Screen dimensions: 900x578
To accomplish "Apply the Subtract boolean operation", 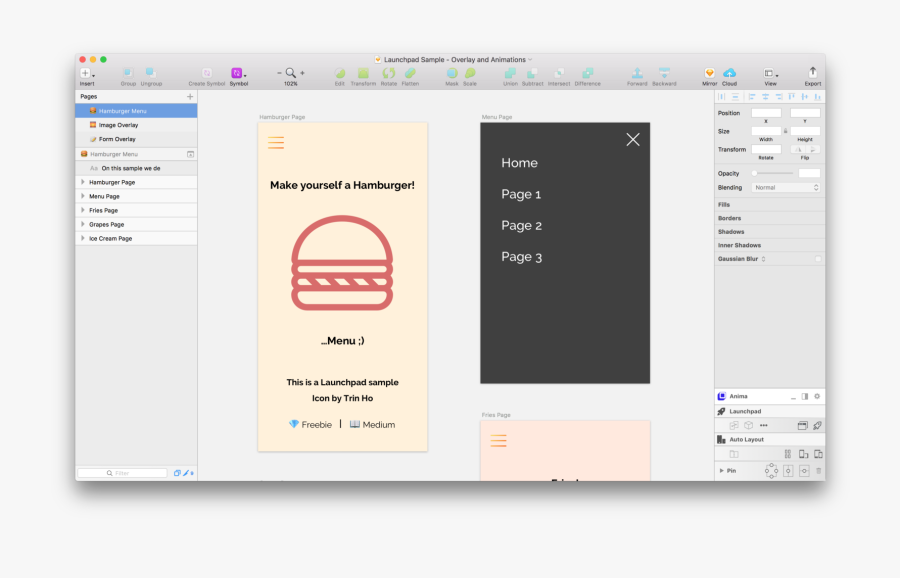I will 532,73.
